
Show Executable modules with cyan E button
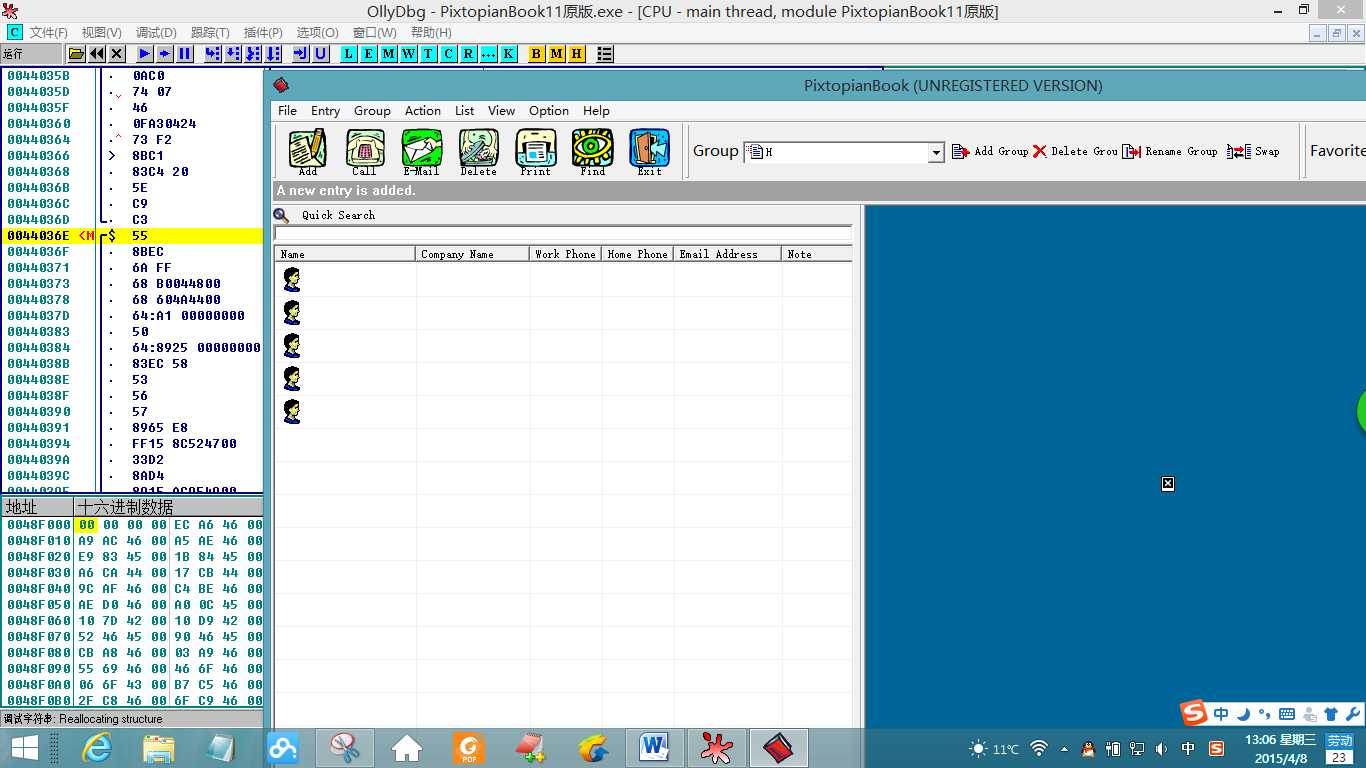(x=369, y=54)
